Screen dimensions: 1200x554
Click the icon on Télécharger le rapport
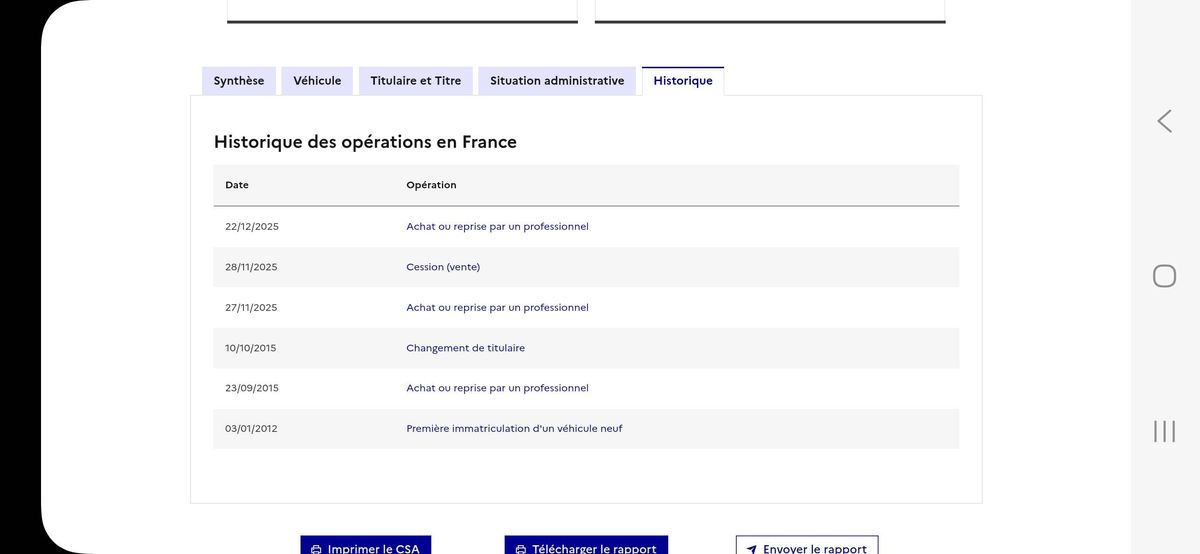[520, 549]
